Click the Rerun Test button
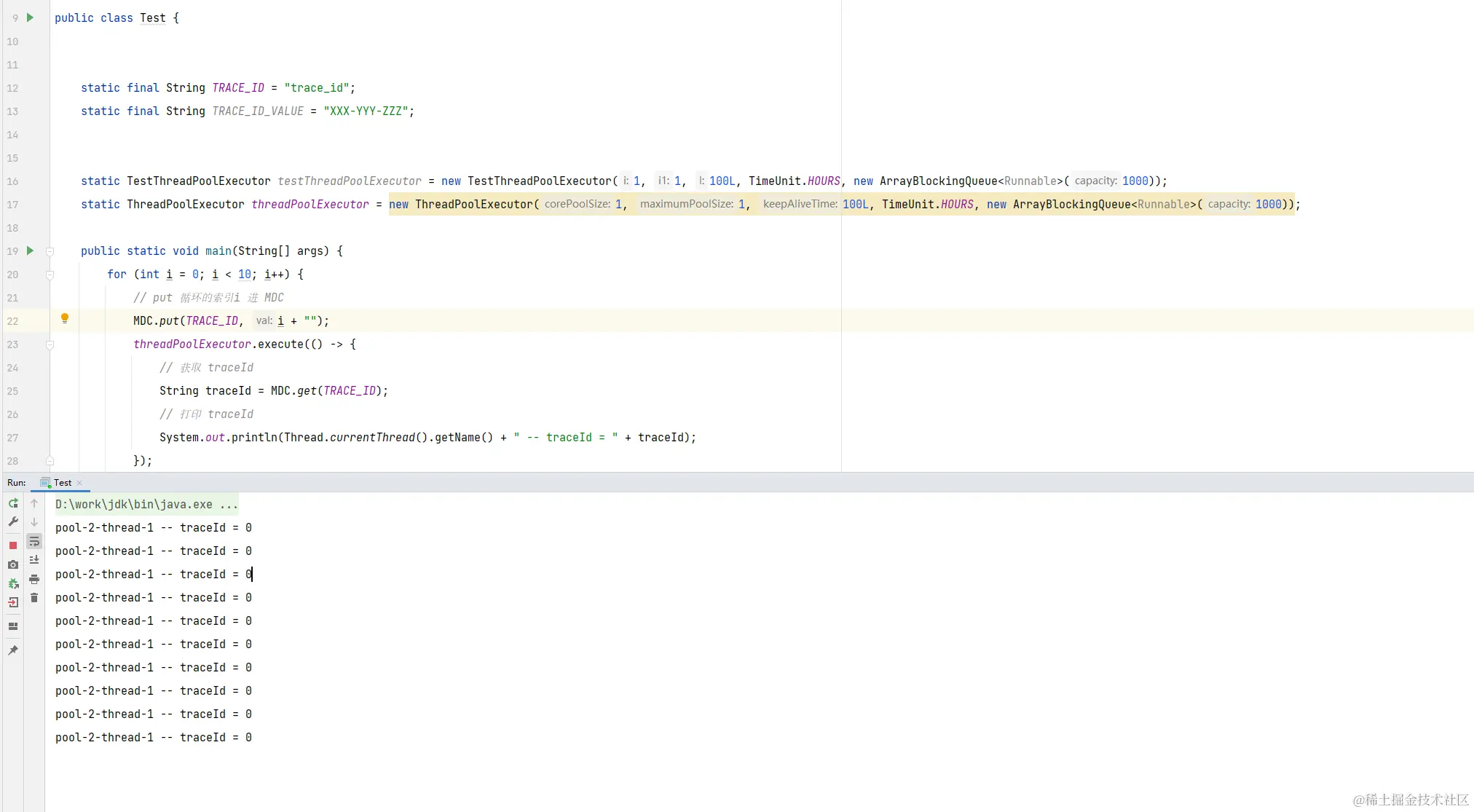1474x812 pixels. [13, 503]
